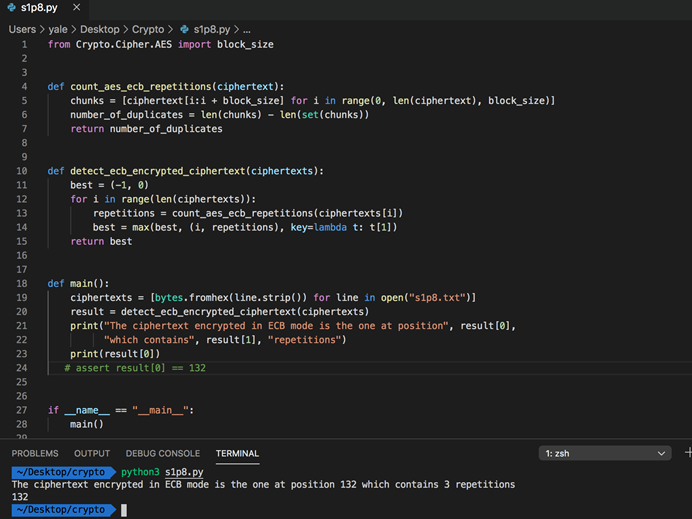Click 'print(result[0])' statement
692x519 pixels.
pyautogui.click(x=115, y=354)
